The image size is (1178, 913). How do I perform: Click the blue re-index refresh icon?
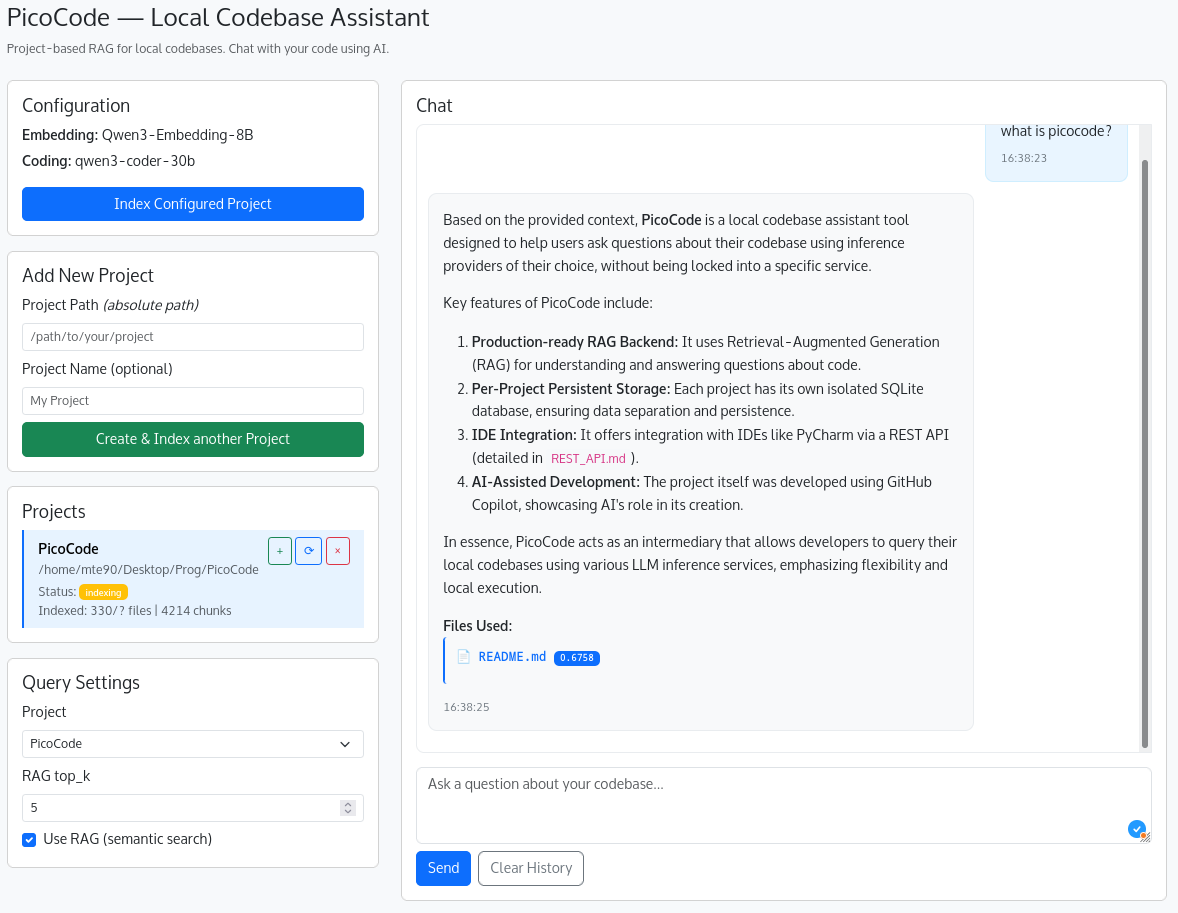tap(309, 551)
